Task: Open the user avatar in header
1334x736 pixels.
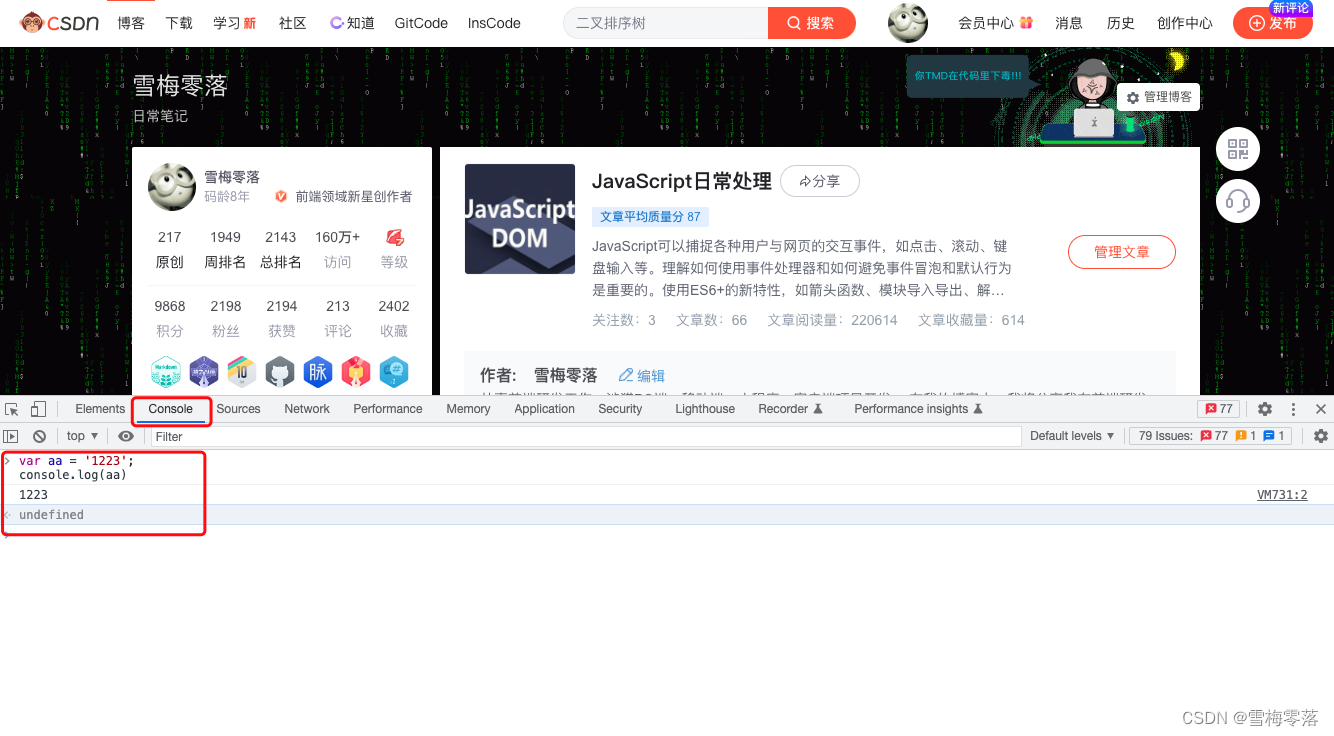Action: coord(908,23)
